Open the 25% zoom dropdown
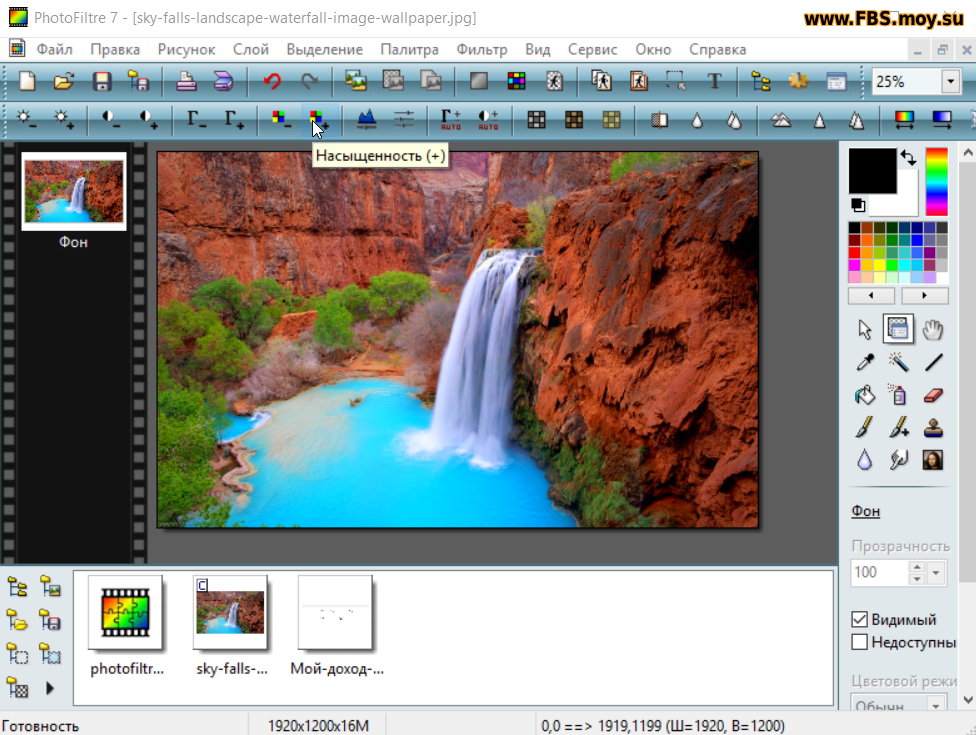Screen dimensions: 976x735 [950, 81]
